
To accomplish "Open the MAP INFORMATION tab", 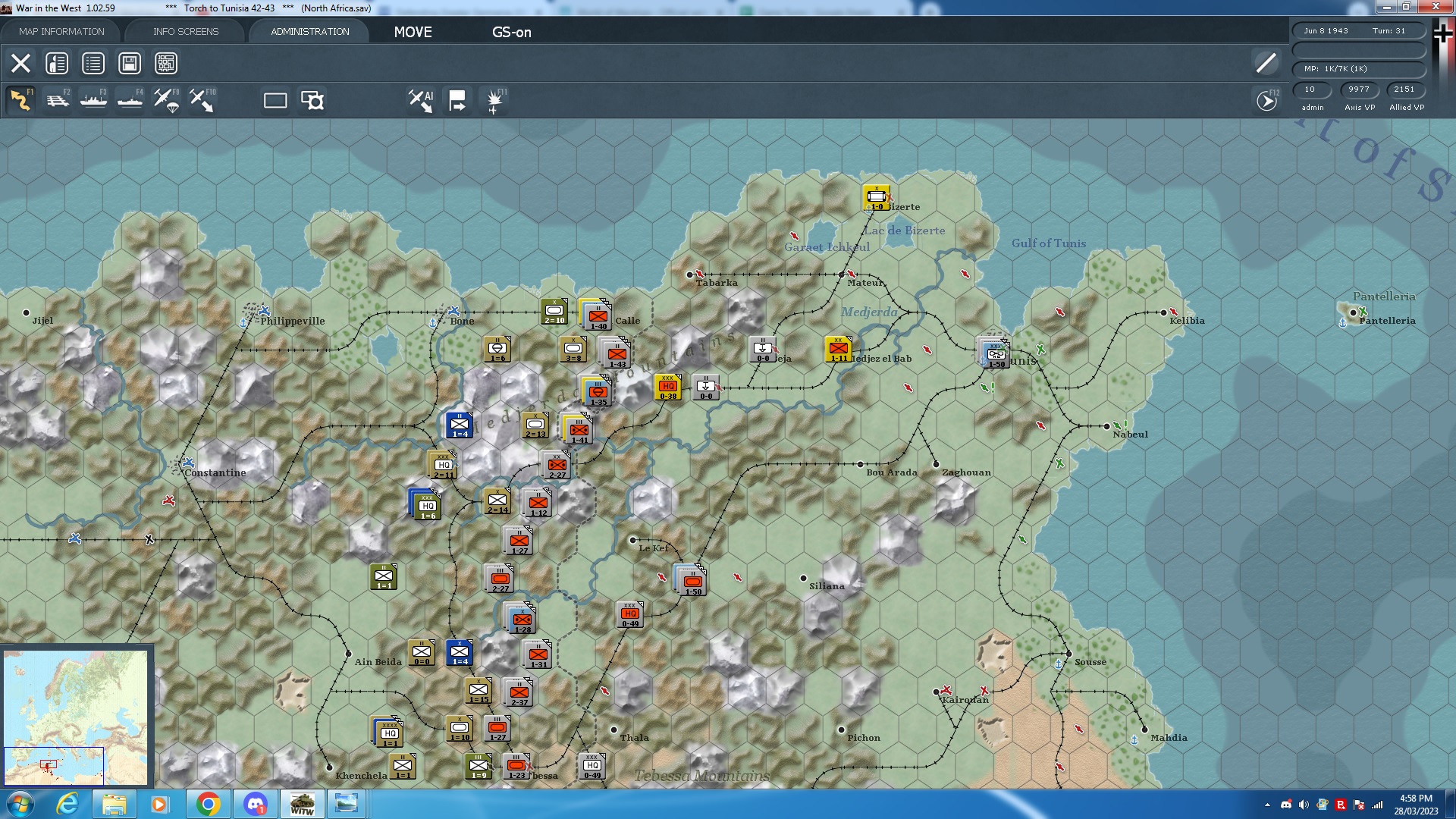I will tap(61, 31).
